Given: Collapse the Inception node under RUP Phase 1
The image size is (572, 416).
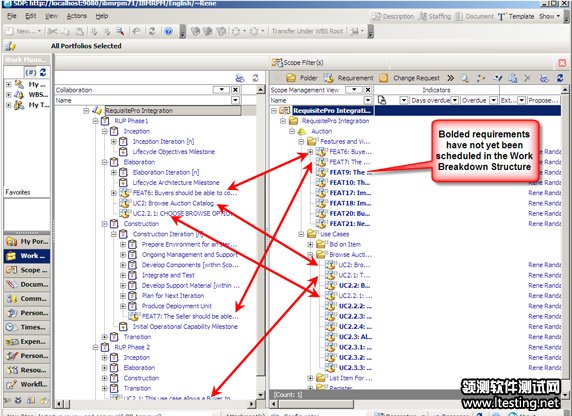Looking at the screenshot, I should pyautogui.click(x=105, y=131).
